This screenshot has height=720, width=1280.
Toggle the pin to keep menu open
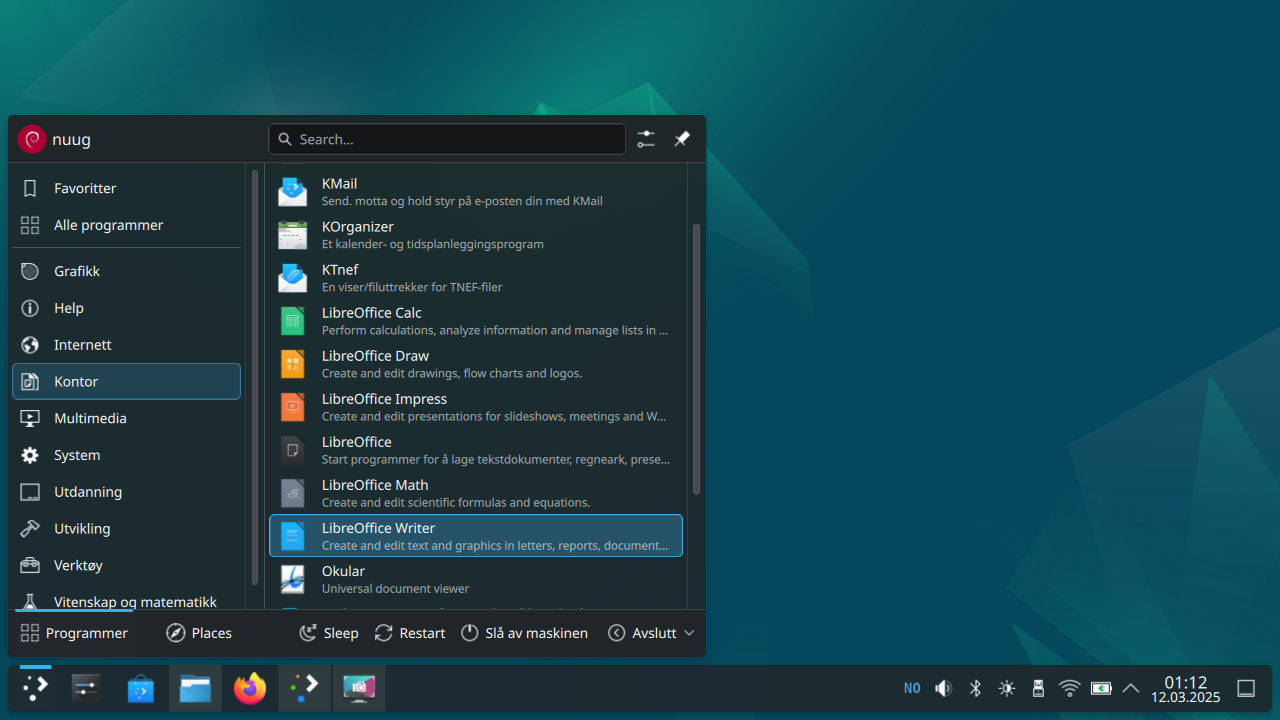(682, 139)
